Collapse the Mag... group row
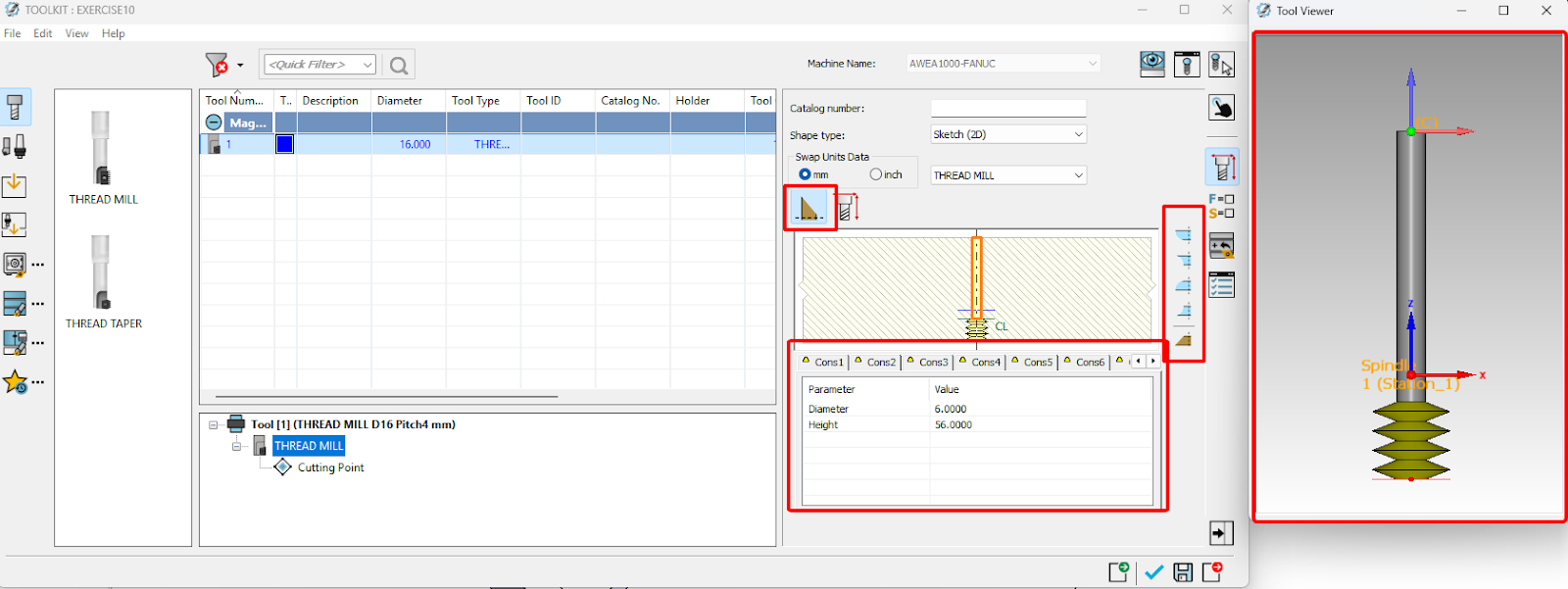 click(x=214, y=123)
